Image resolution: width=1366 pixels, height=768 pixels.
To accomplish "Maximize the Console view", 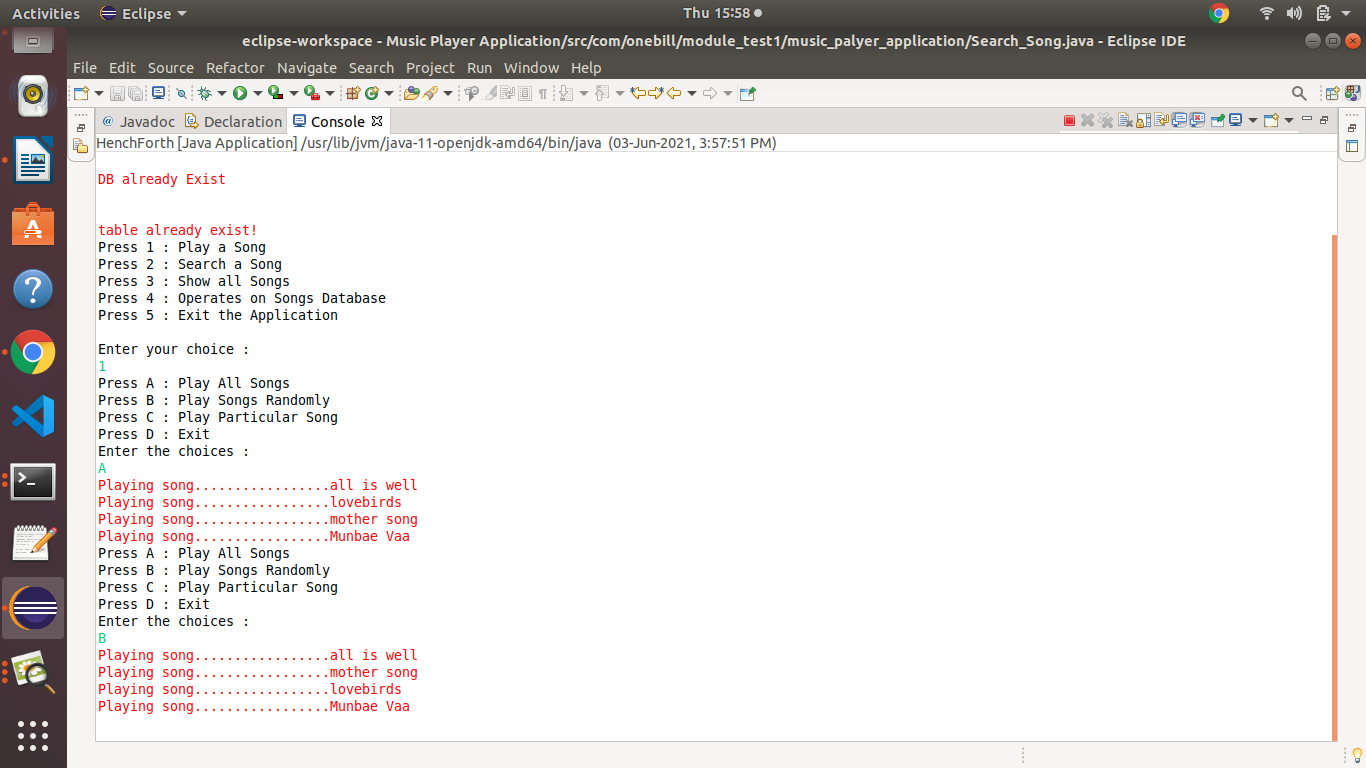I will pyautogui.click(x=1324, y=120).
